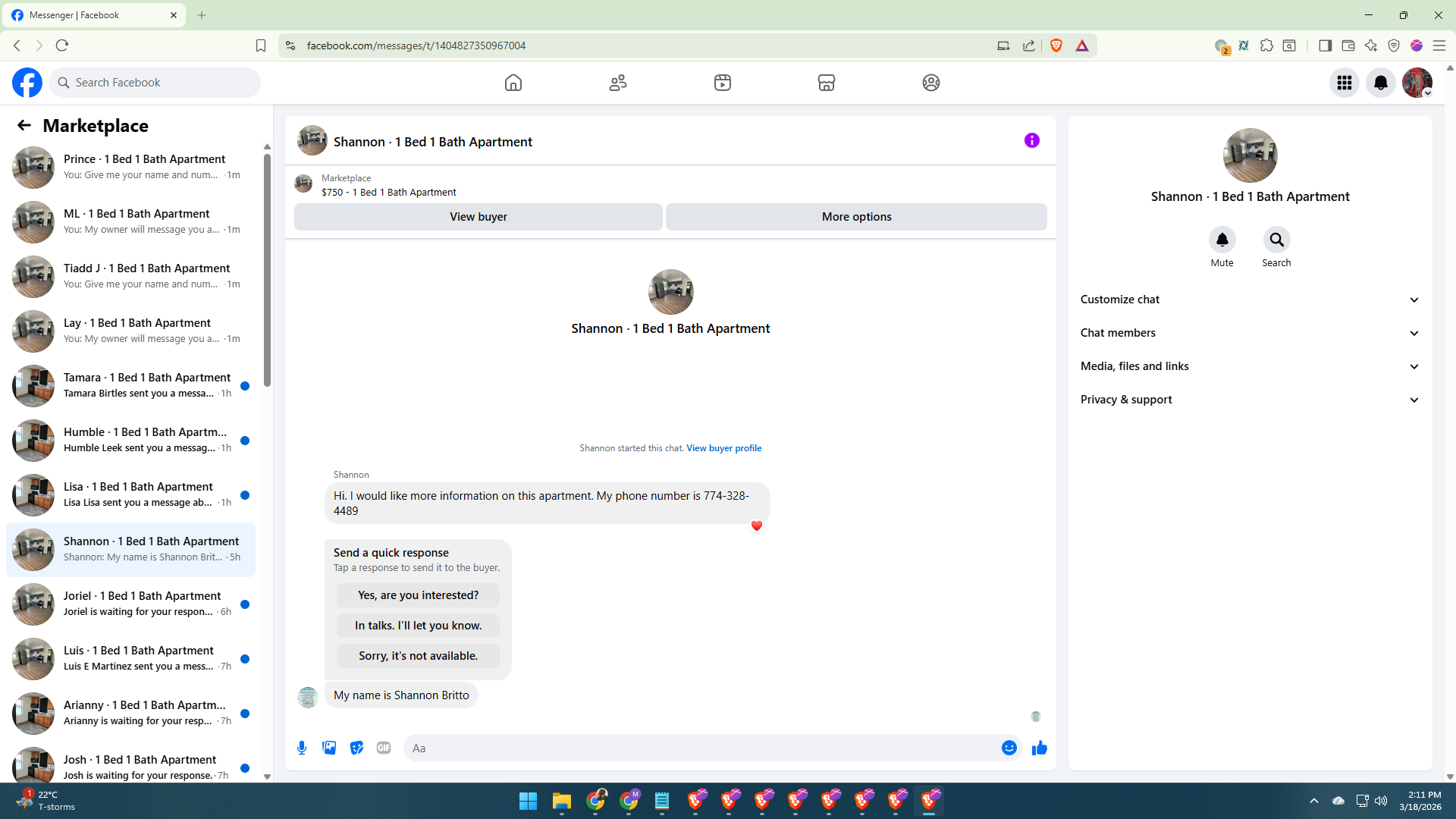This screenshot has height=819, width=1456.
Task: Toggle the conversation information panel icon
Action: (x=1031, y=140)
